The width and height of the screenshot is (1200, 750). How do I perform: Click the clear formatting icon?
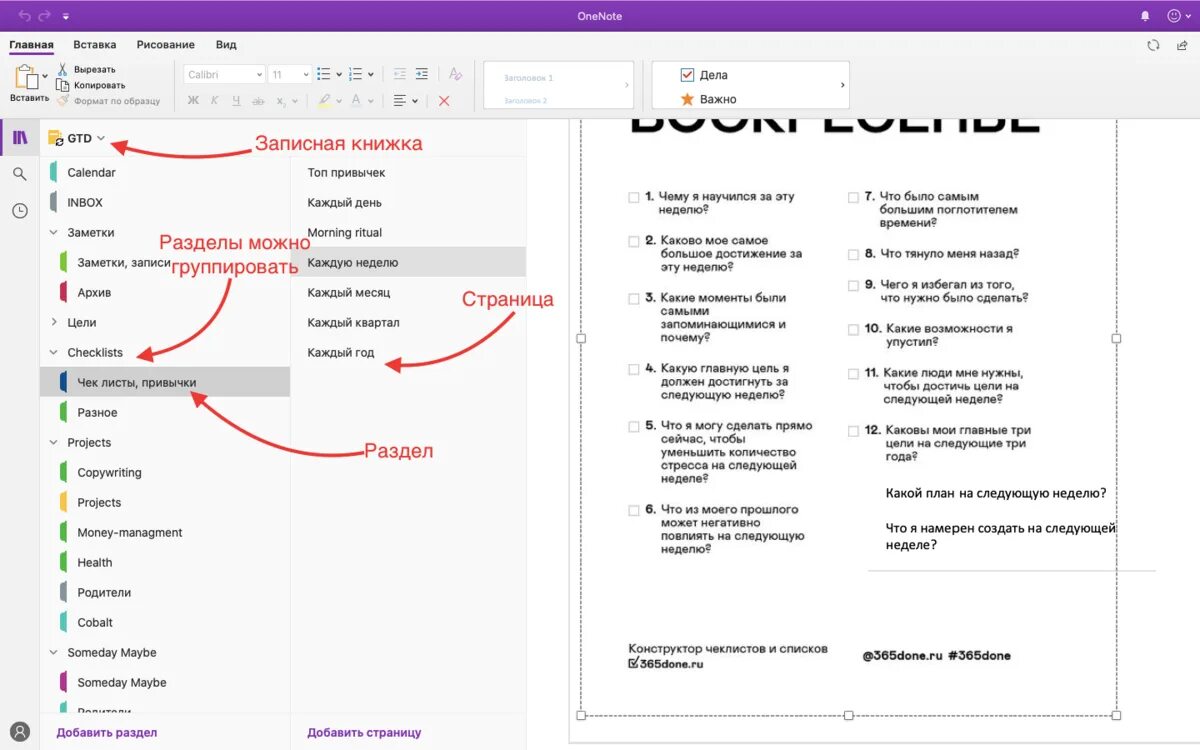(455, 74)
